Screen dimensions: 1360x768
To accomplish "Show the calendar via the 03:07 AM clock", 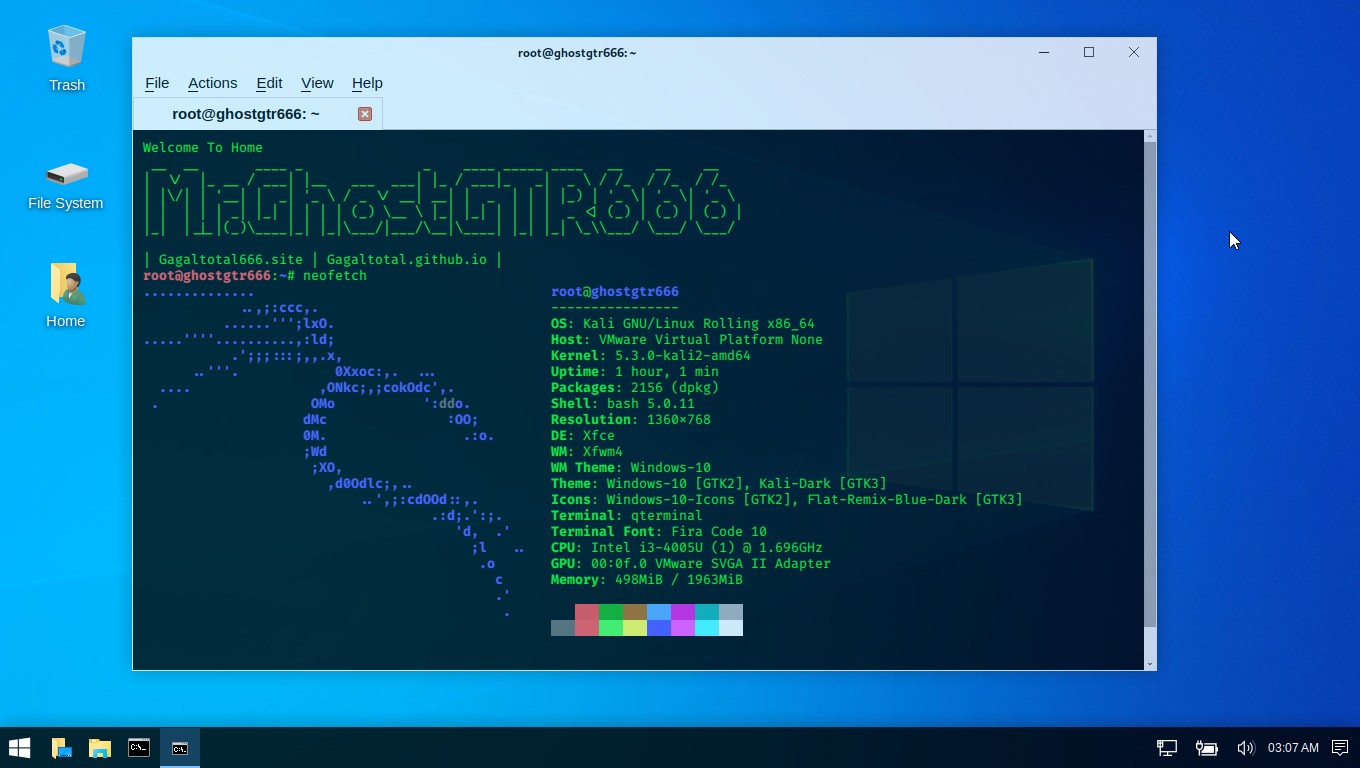I will (1293, 748).
